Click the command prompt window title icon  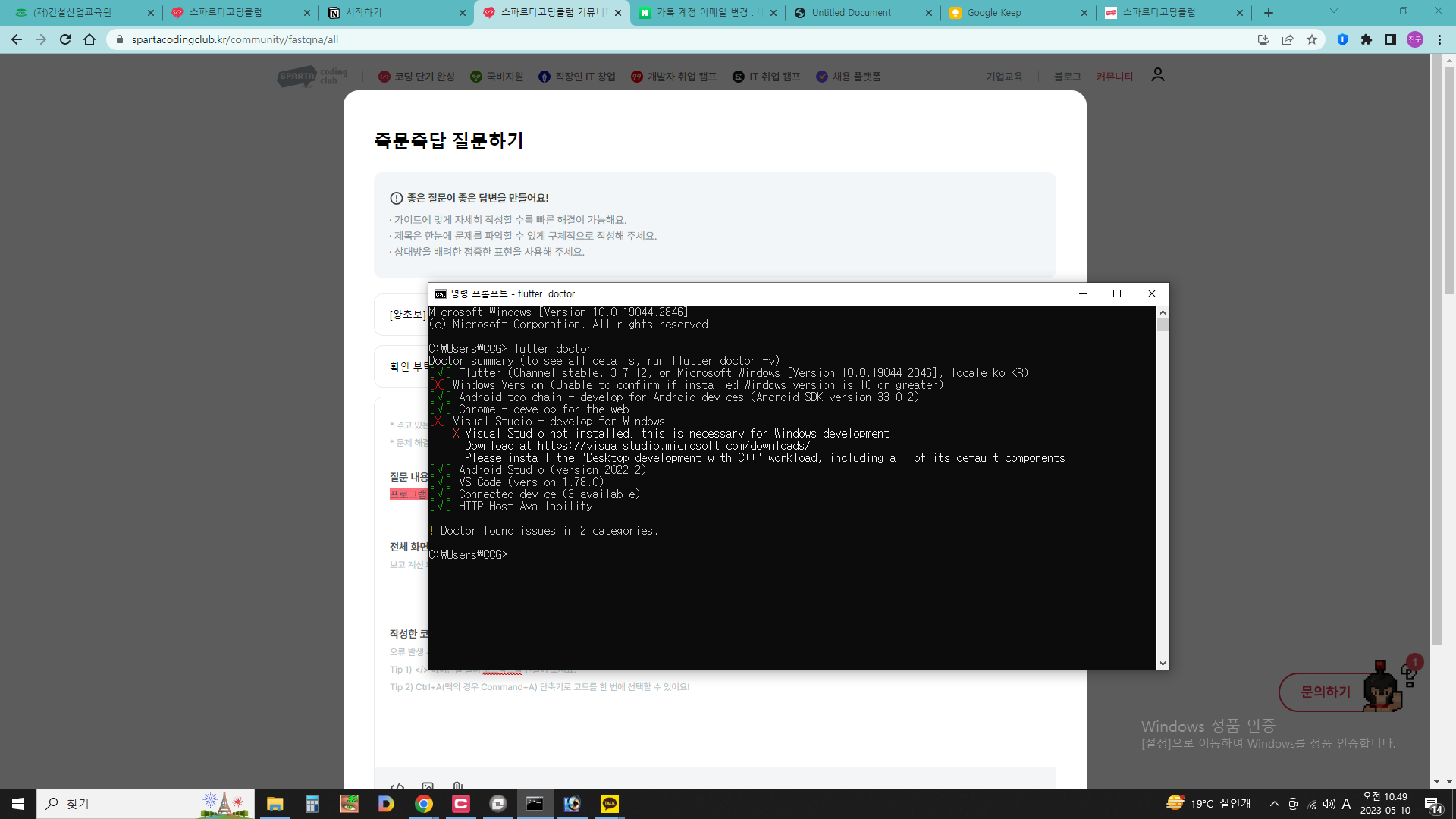point(441,293)
